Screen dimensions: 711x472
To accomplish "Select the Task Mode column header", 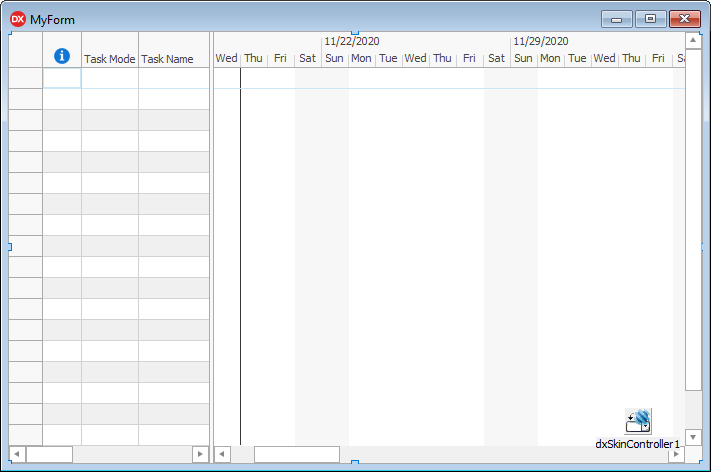I will point(109,59).
